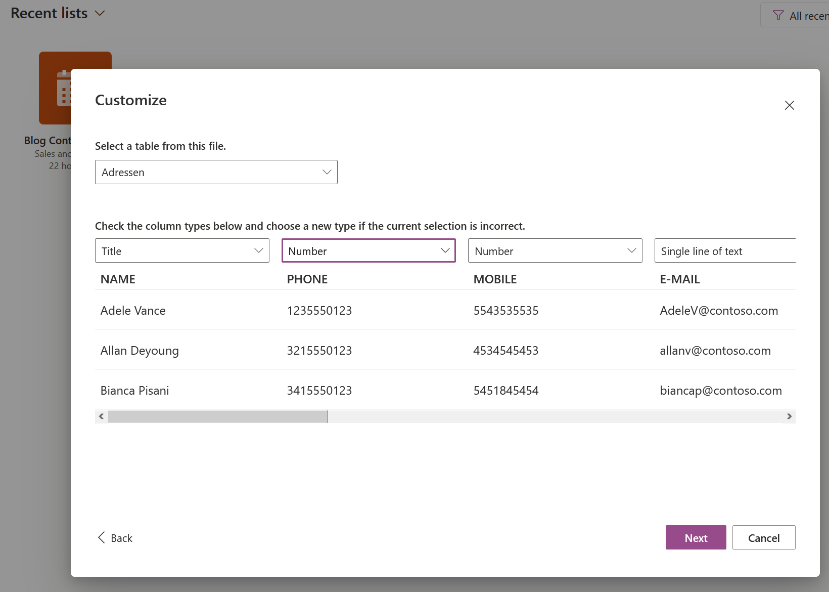This screenshot has width=829, height=592.
Task: Click the All recent filter icon
Action: [778, 15]
